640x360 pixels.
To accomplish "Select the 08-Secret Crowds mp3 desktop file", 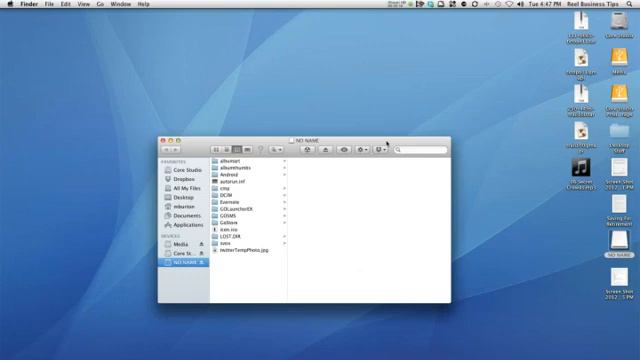I will [581, 174].
